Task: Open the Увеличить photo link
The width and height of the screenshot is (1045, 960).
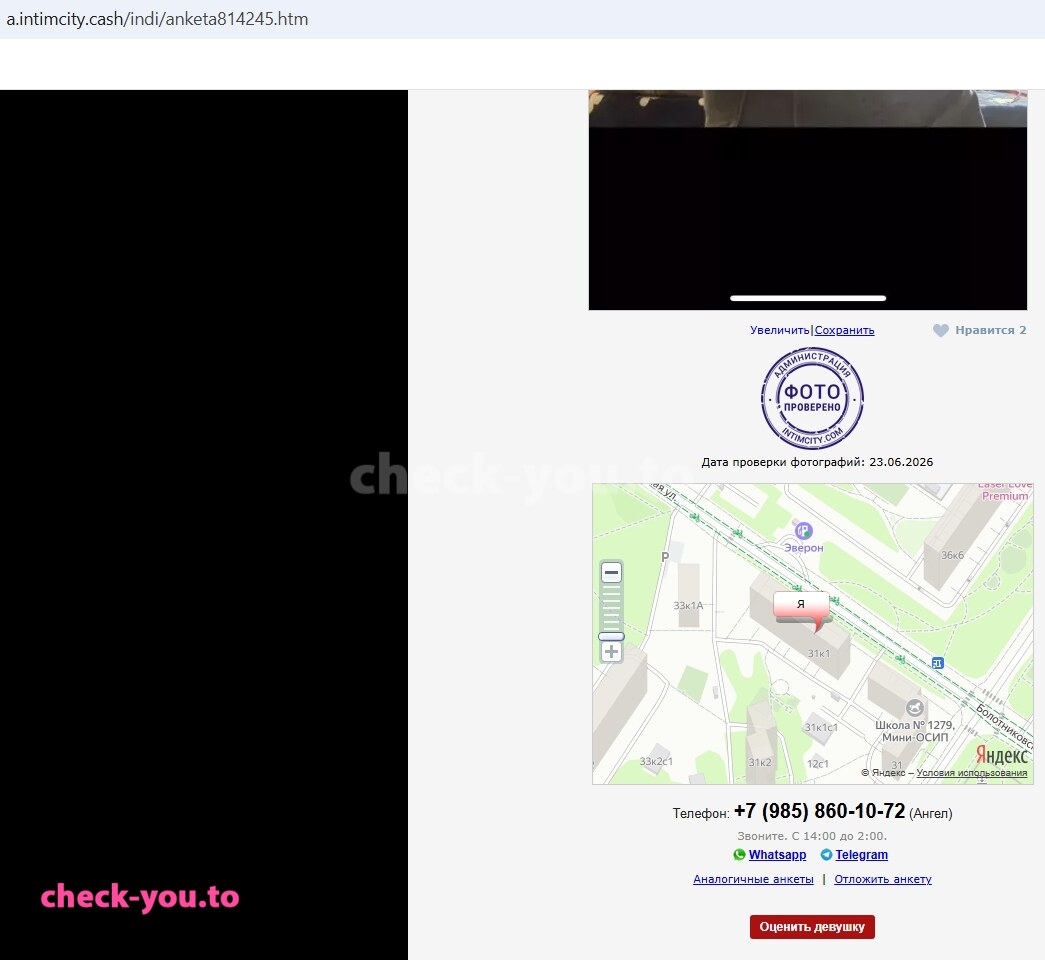Action: coord(779,330)
